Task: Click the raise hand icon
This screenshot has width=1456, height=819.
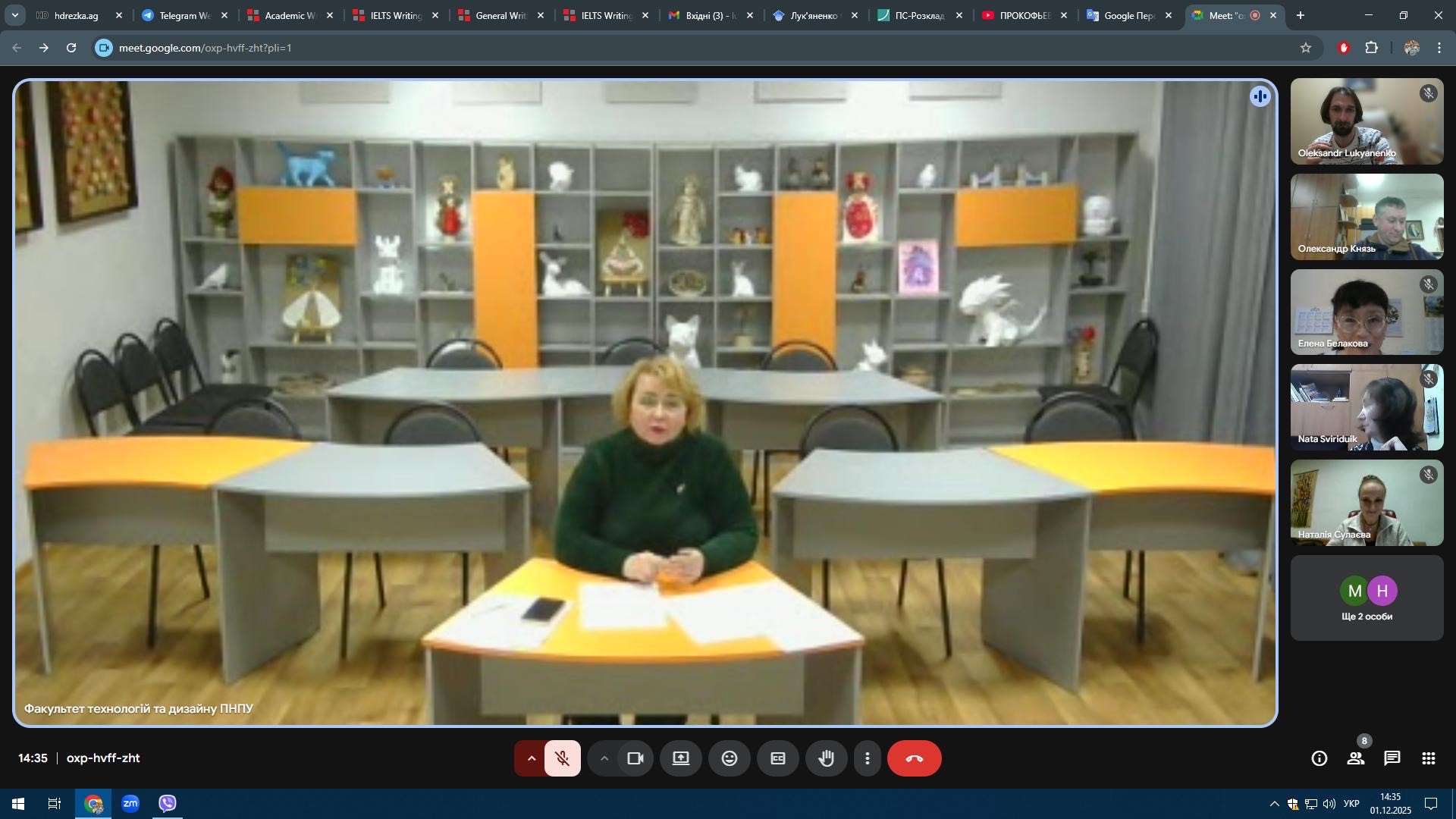Action: point(827,758)
